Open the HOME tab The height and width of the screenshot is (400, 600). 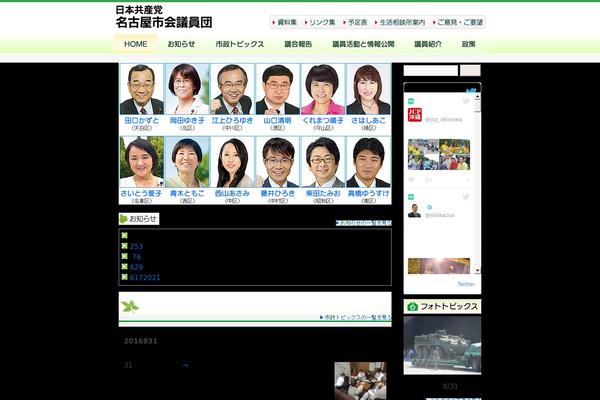[x=135, y=44]
